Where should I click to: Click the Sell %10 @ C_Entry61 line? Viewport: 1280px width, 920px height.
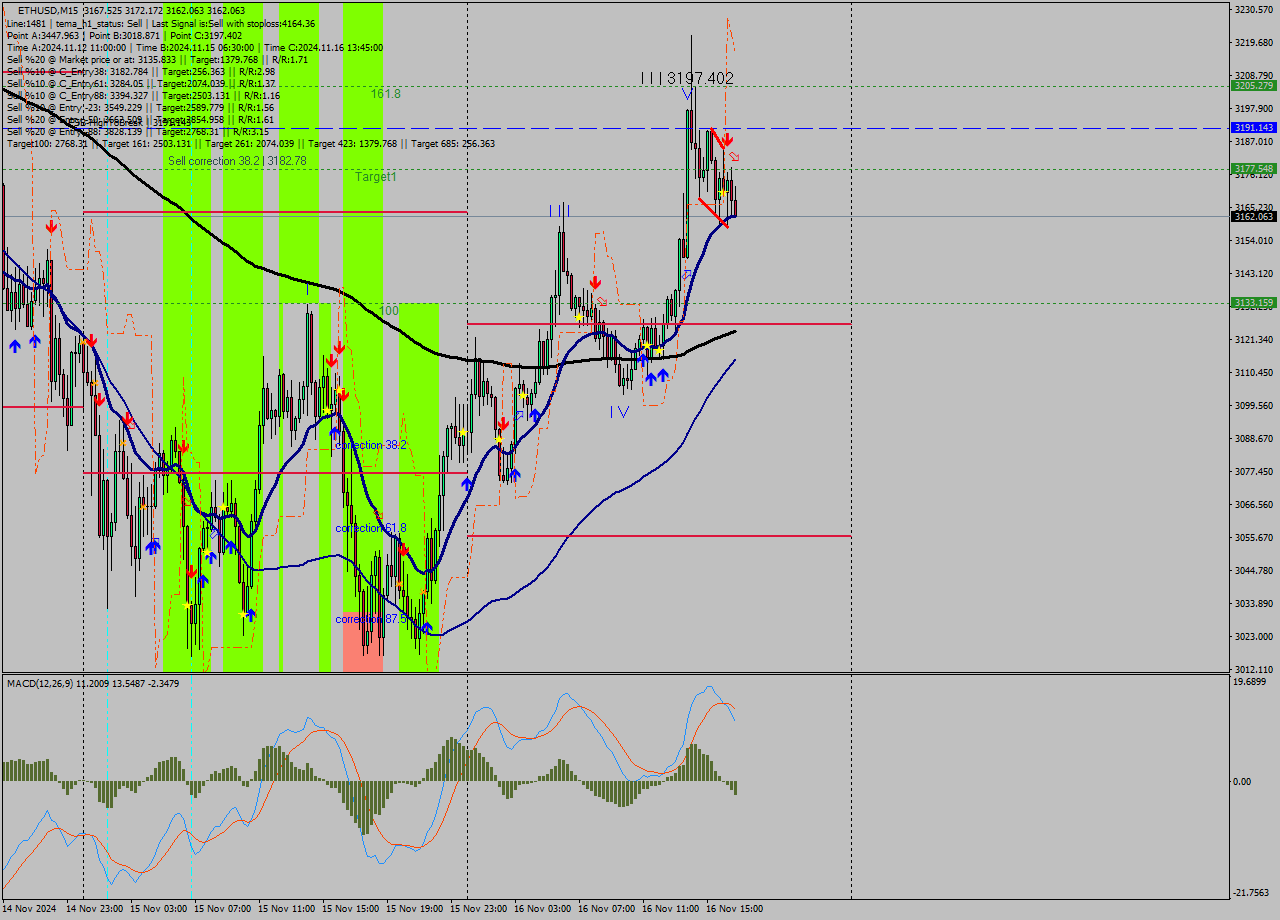coord(140,83)
